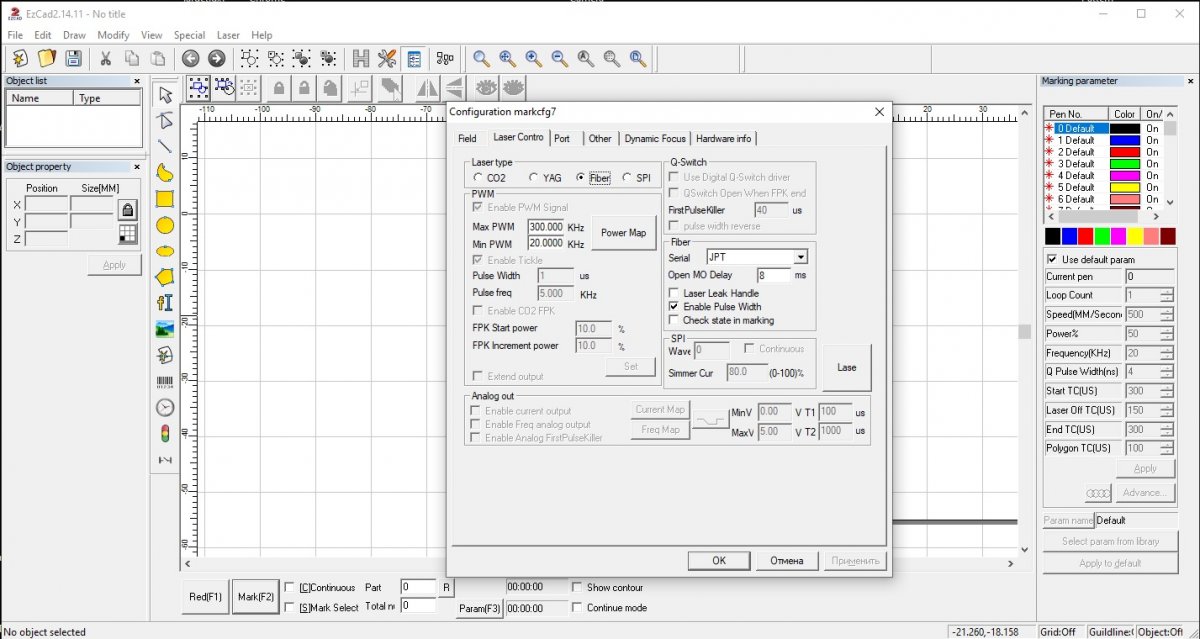Switch to the Hardware info tab
The height and width of the screenshot is (639, 1200).
click(x=724, y=138)
